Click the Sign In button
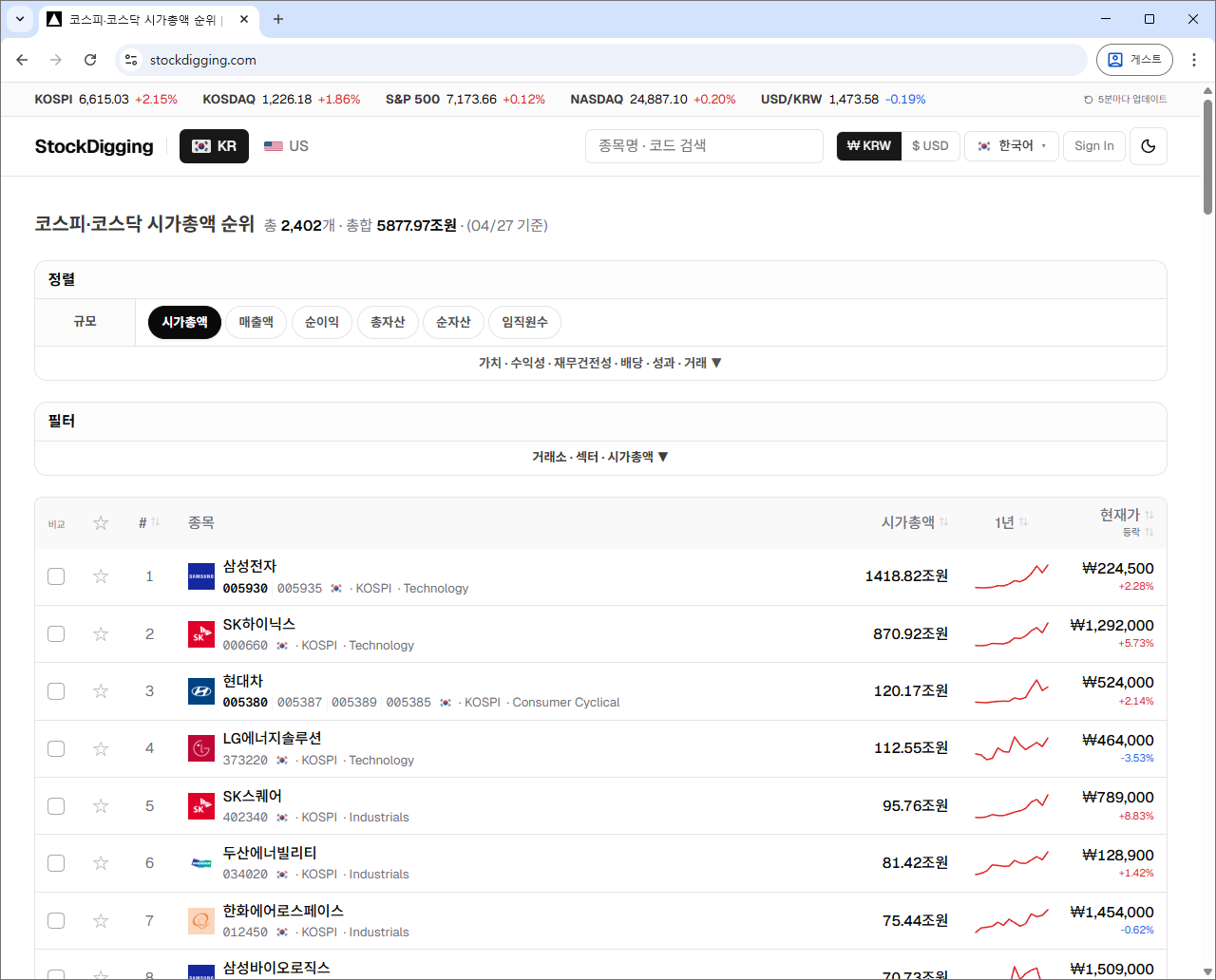 pyautogui.click(x=1094, y=146)
